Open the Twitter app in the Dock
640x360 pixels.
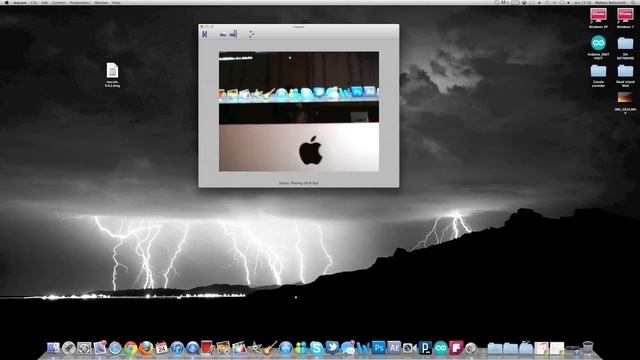332,348
